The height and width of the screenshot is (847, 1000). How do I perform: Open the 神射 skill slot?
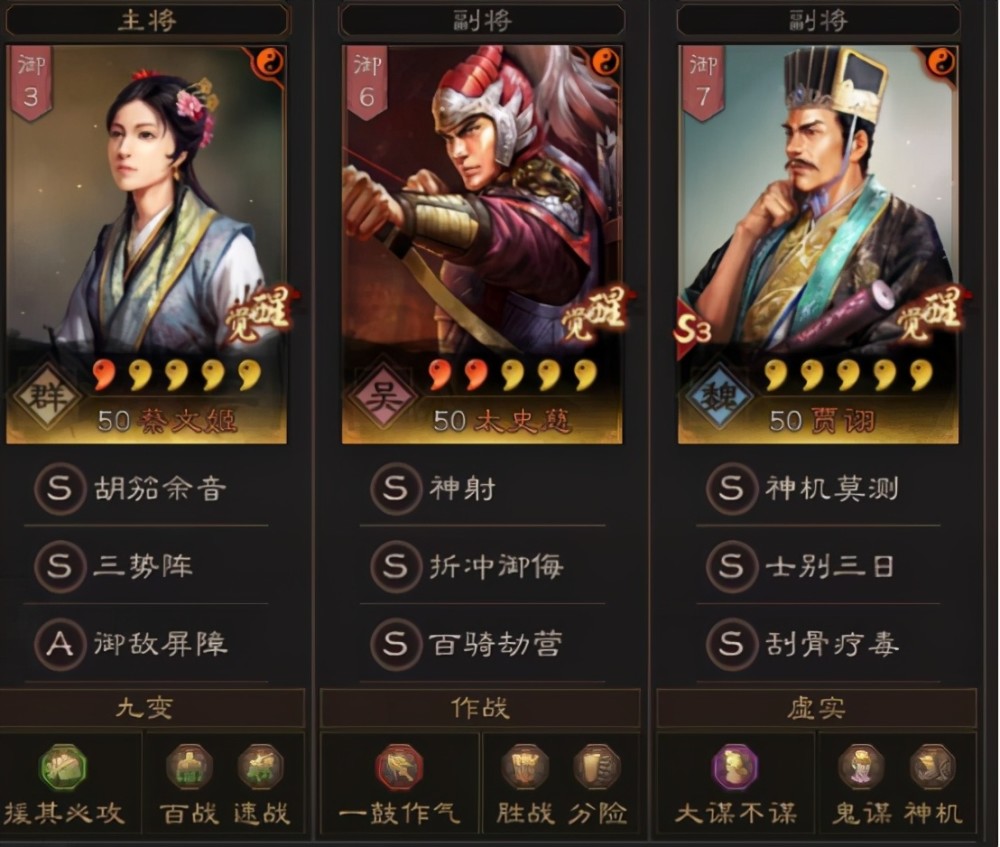[x=483, y=489]
